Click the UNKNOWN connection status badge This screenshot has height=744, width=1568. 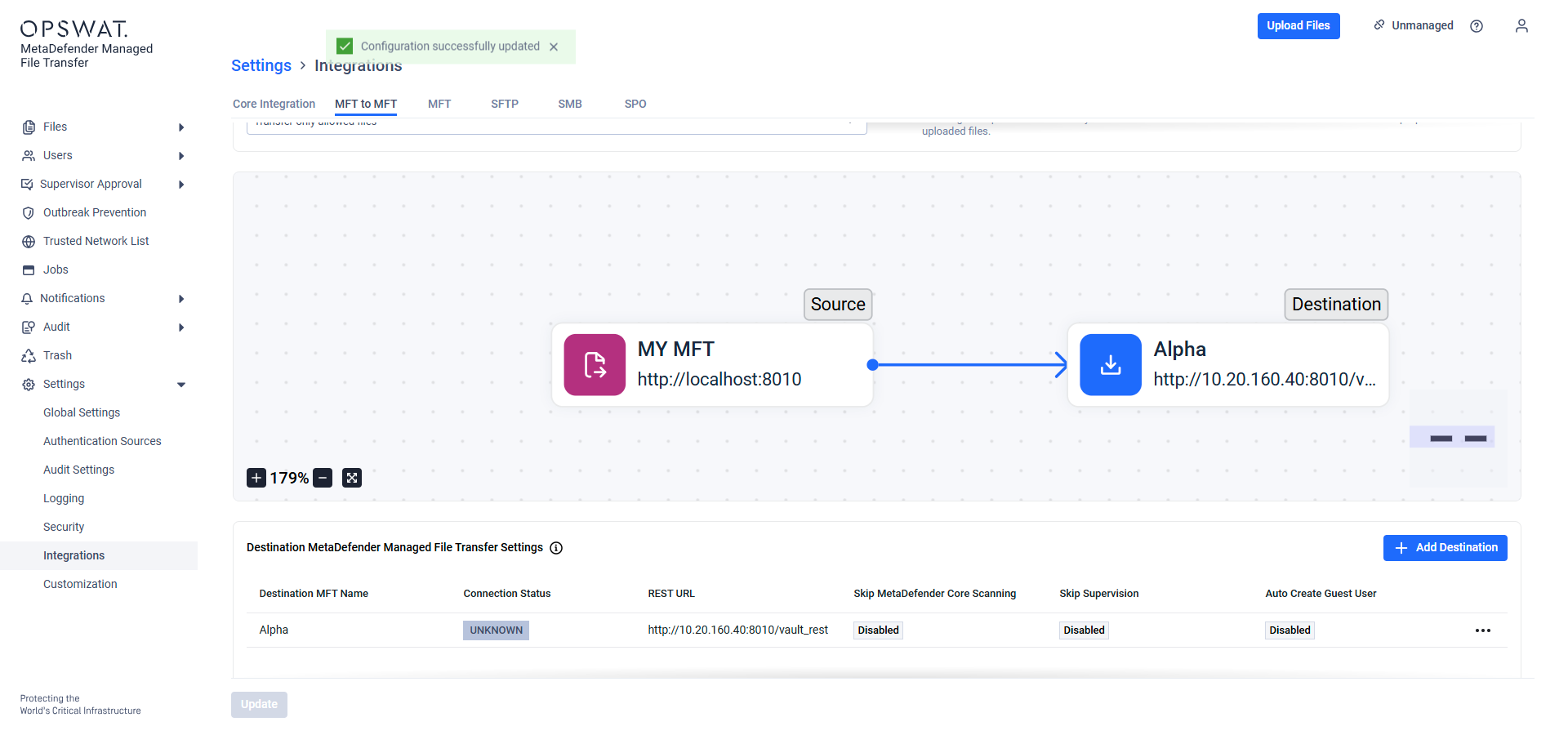tap(496, 630)
